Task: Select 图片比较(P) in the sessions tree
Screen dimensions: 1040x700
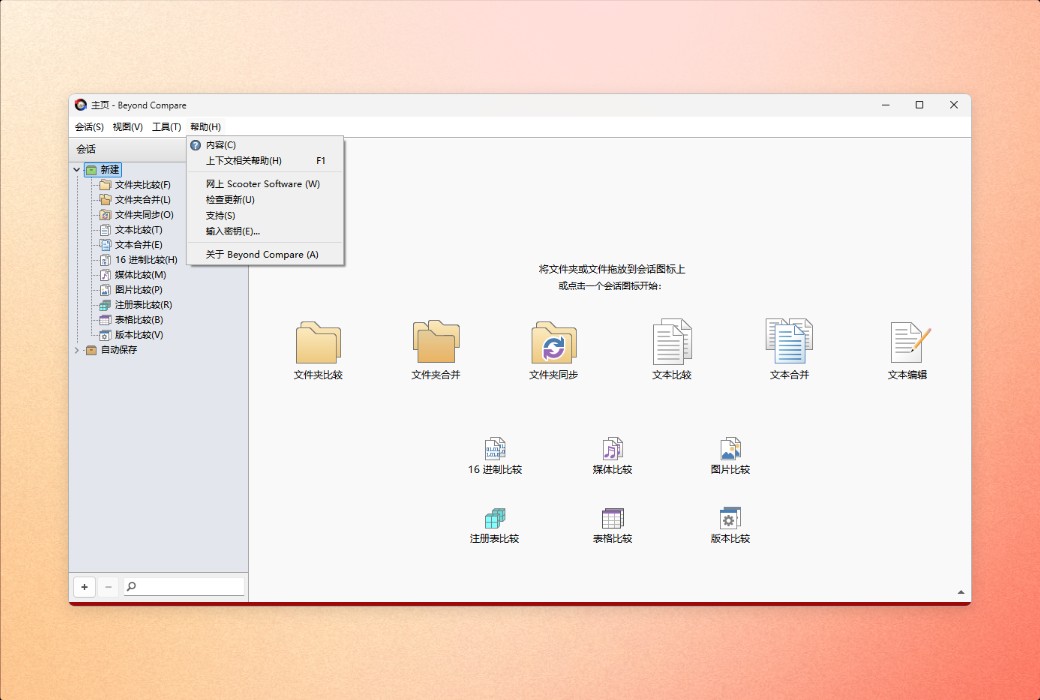Action: tap(138, 290)
